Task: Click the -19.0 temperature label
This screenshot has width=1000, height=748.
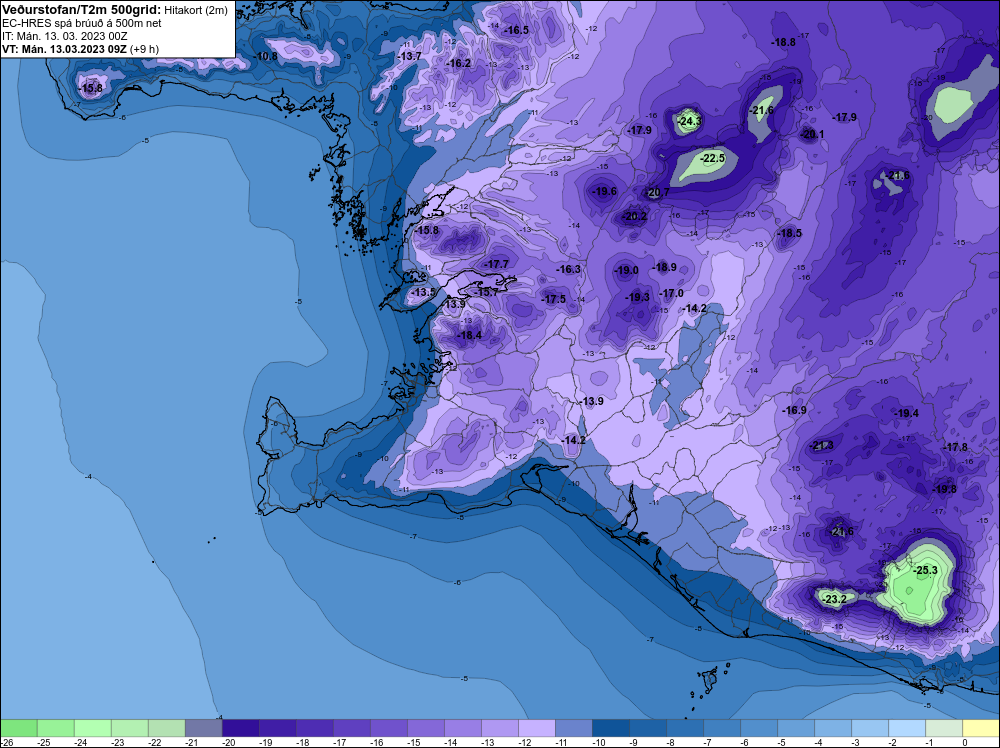Action: coord(626,270)
